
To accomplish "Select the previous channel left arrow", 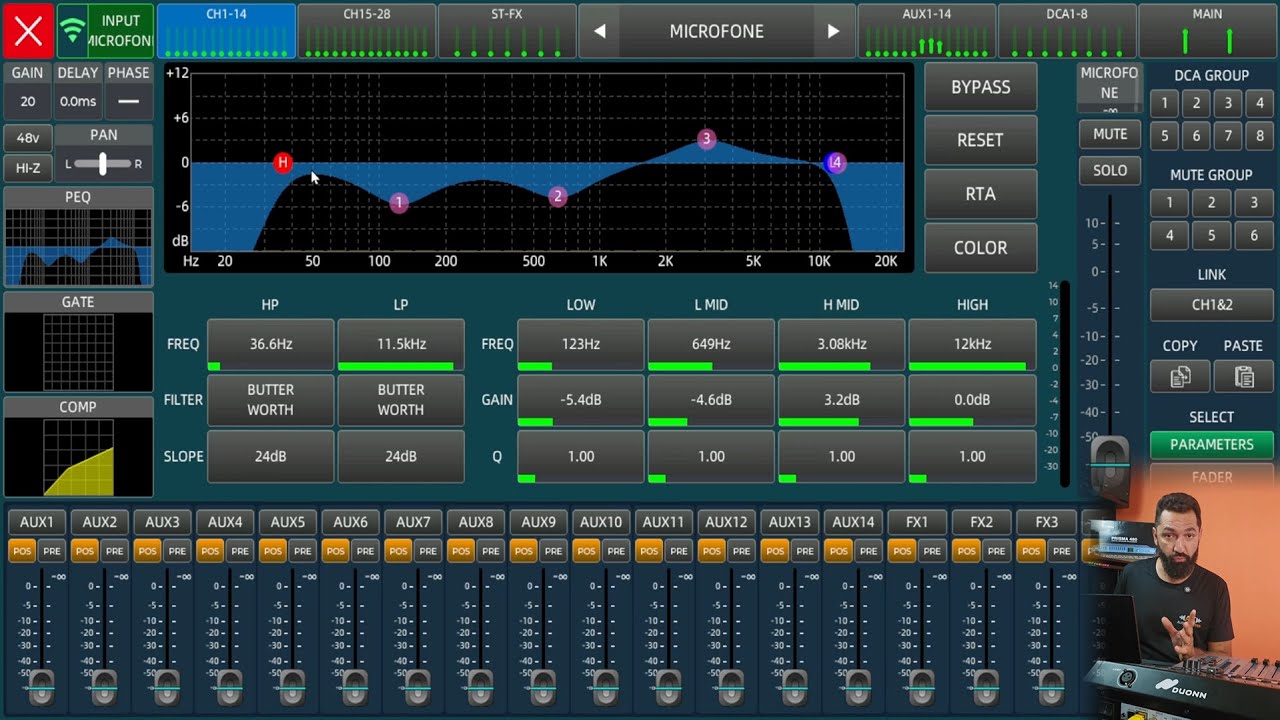I will tap(599, 31).
